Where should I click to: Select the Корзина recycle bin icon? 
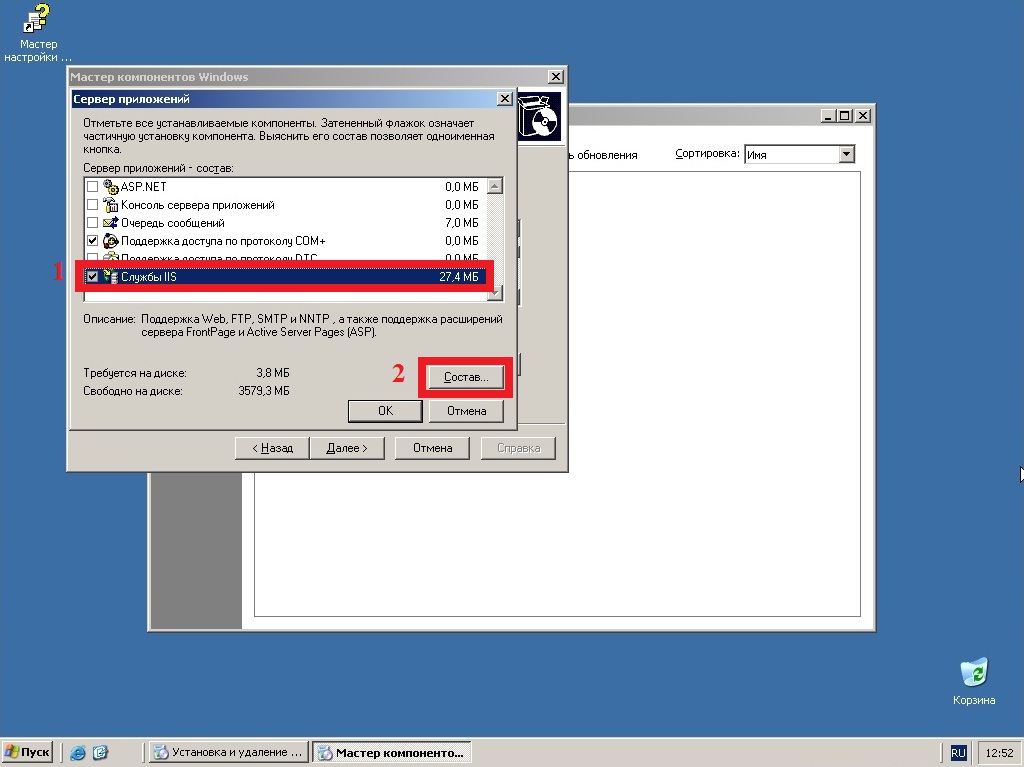tap(974, 682)
